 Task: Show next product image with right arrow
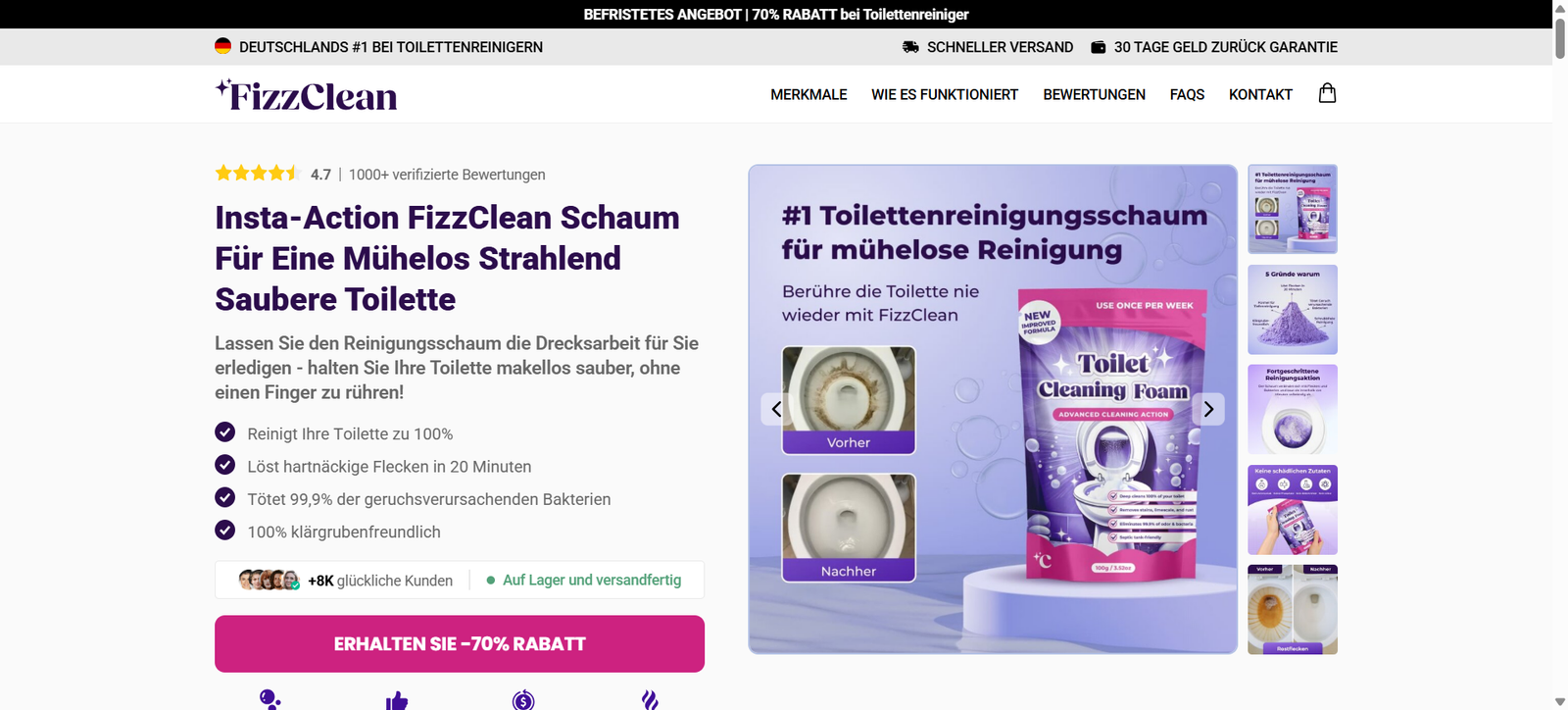tap(1208, 409)
